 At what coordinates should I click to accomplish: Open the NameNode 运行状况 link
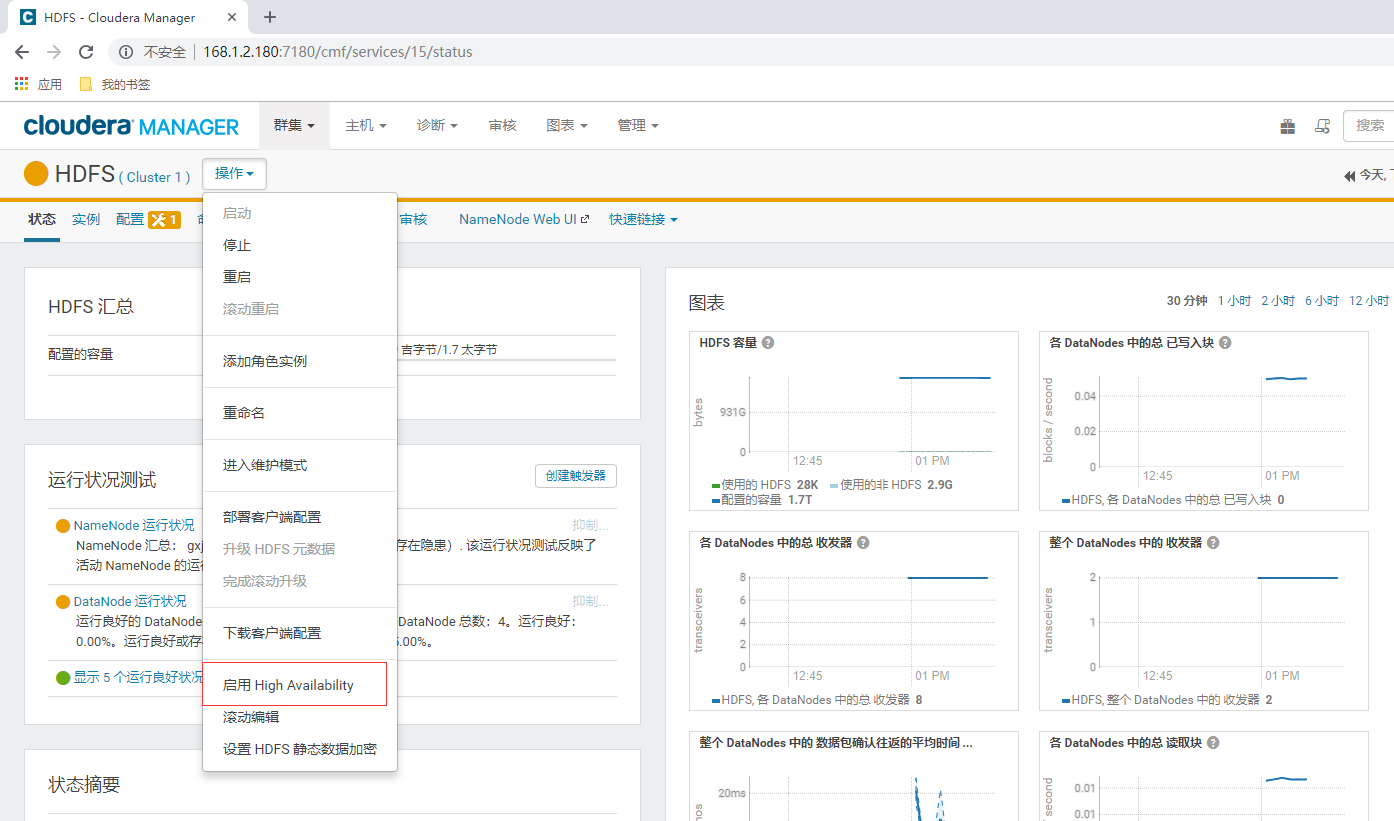(x=134, y=525)
